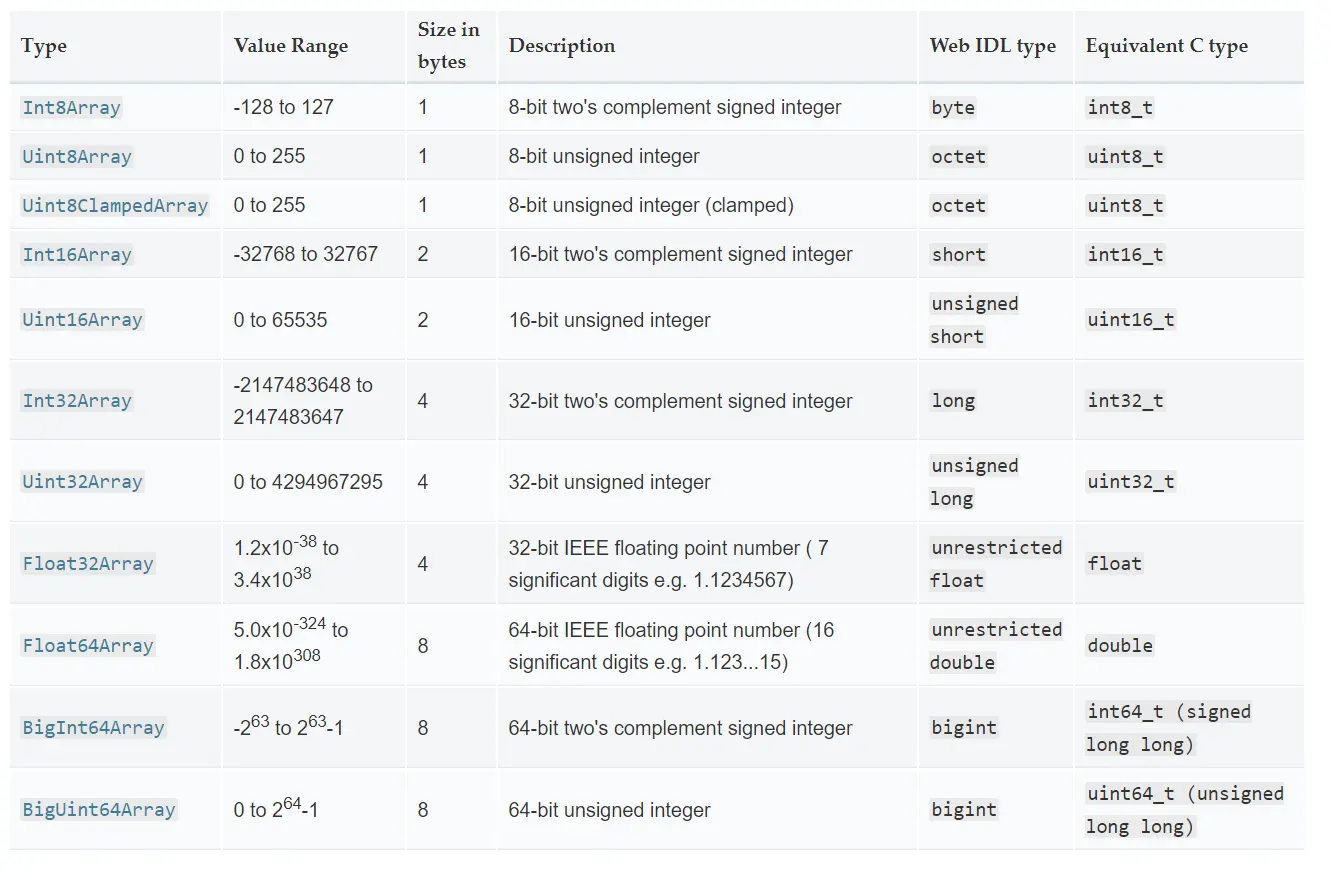The image size is (1333, 873).
Task: Select the Uint16Array link
Action: 82,320
